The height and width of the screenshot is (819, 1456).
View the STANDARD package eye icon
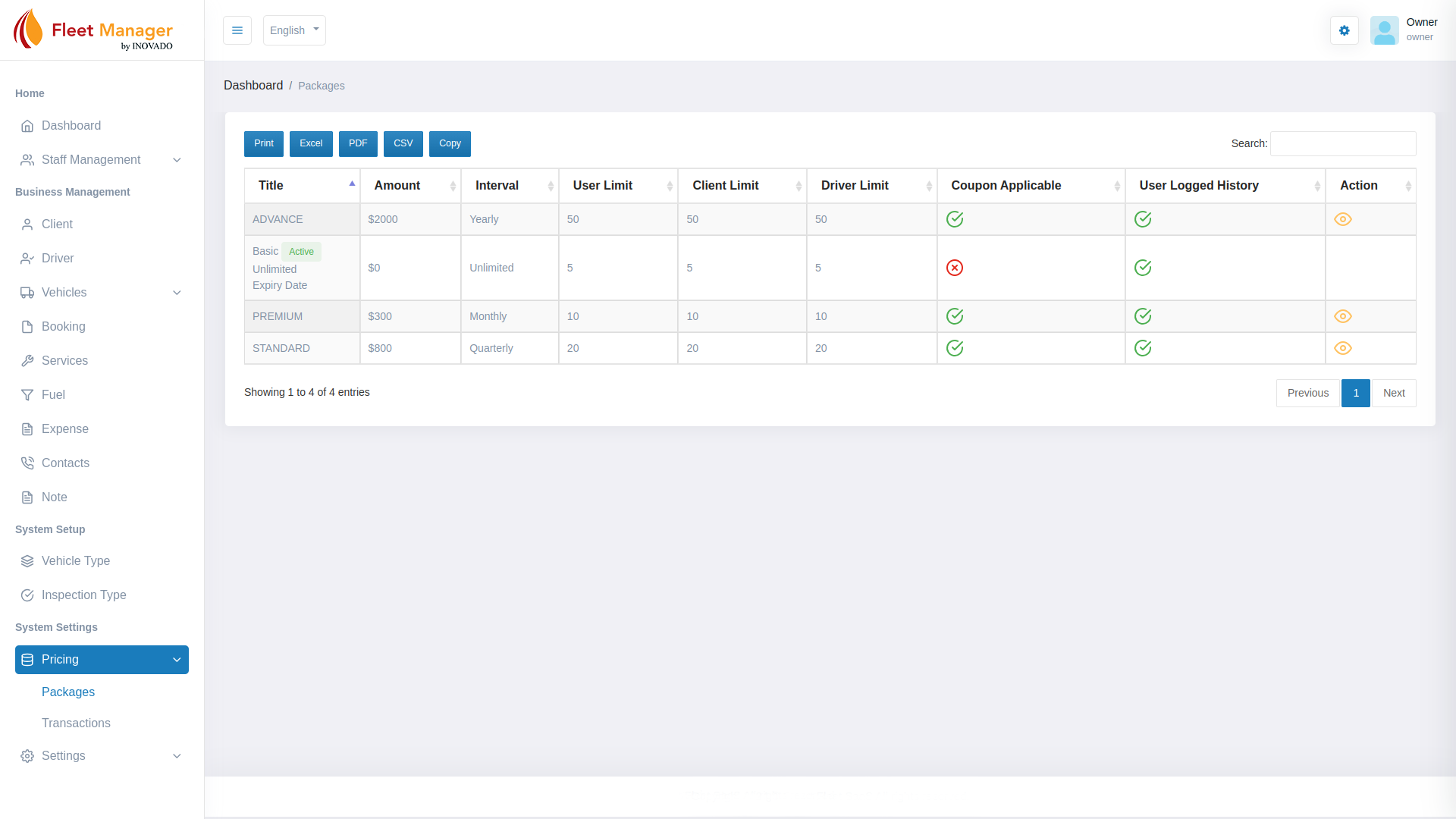point(1342,348)
